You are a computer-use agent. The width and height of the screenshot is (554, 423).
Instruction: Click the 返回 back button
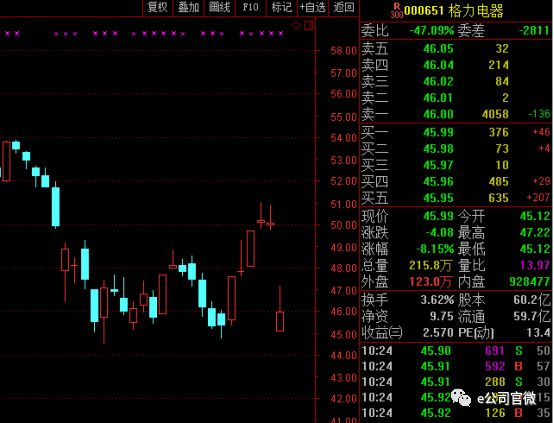344,7
